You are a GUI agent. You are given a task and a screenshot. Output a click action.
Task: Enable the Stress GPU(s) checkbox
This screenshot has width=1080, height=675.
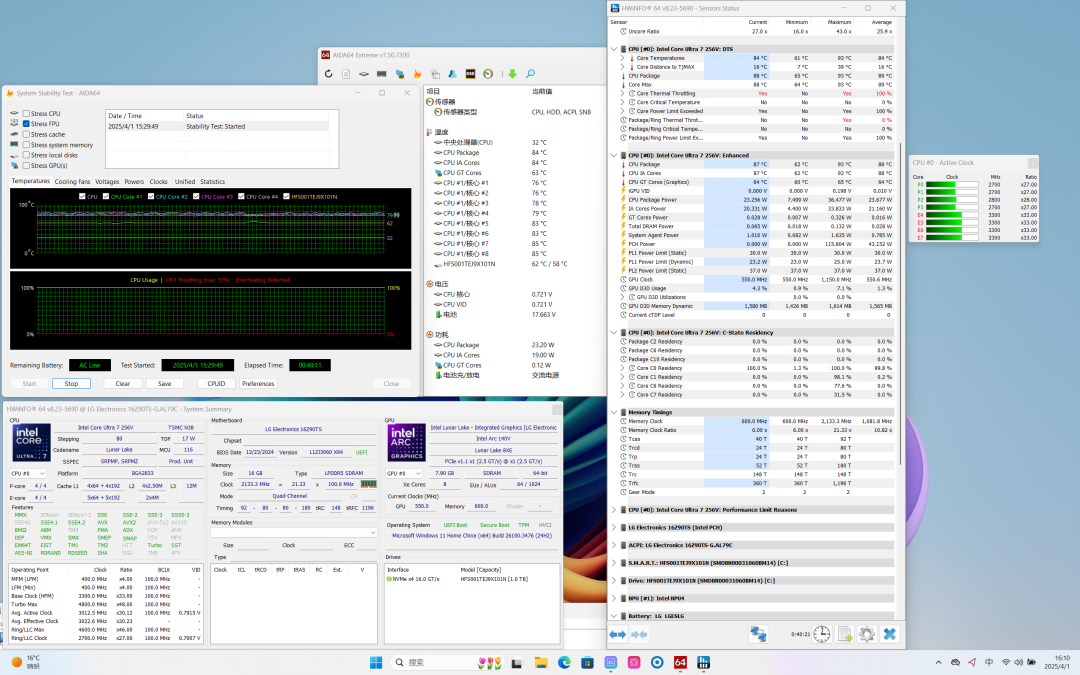[26, 165]
